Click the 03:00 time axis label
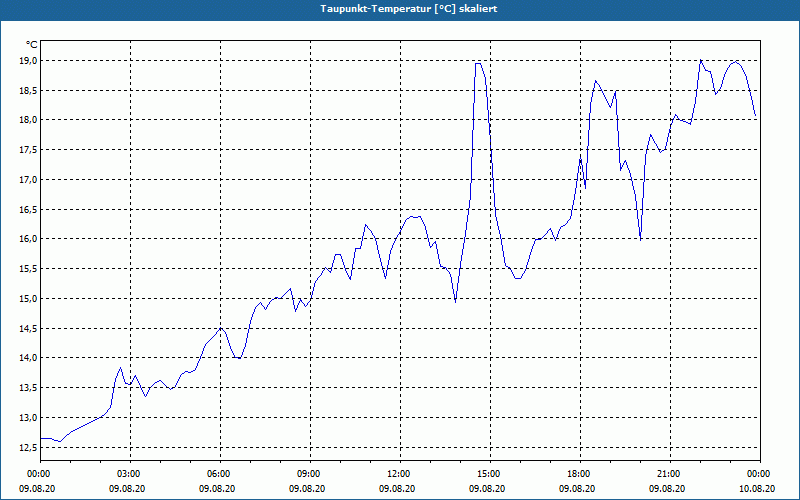 (130, 474)
